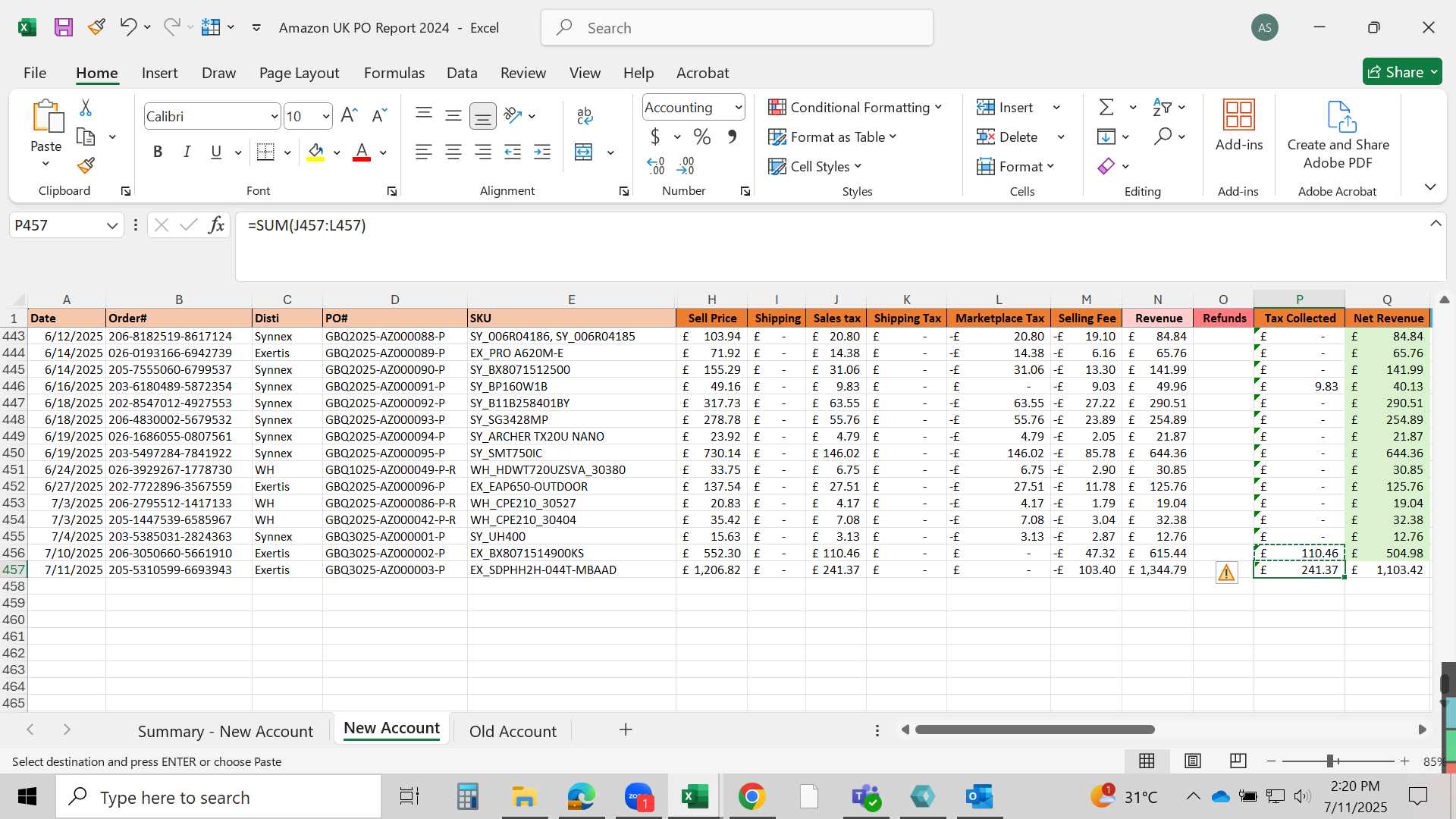Click the horizontal scrollbar thumb
This screenshot has height=819, width=1456.
click(1035, 730)
